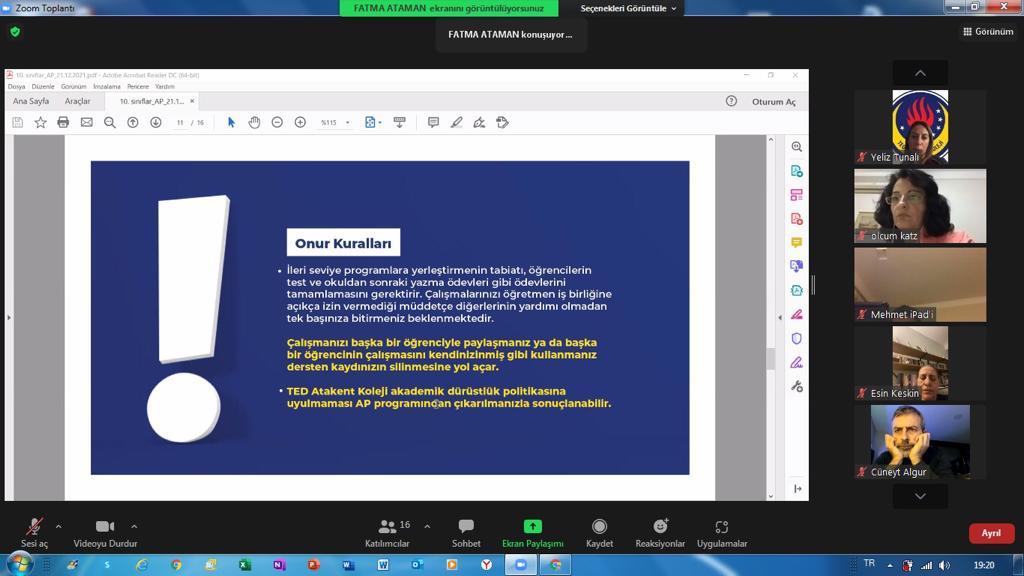Open the Pencere menu

(138, 86)
